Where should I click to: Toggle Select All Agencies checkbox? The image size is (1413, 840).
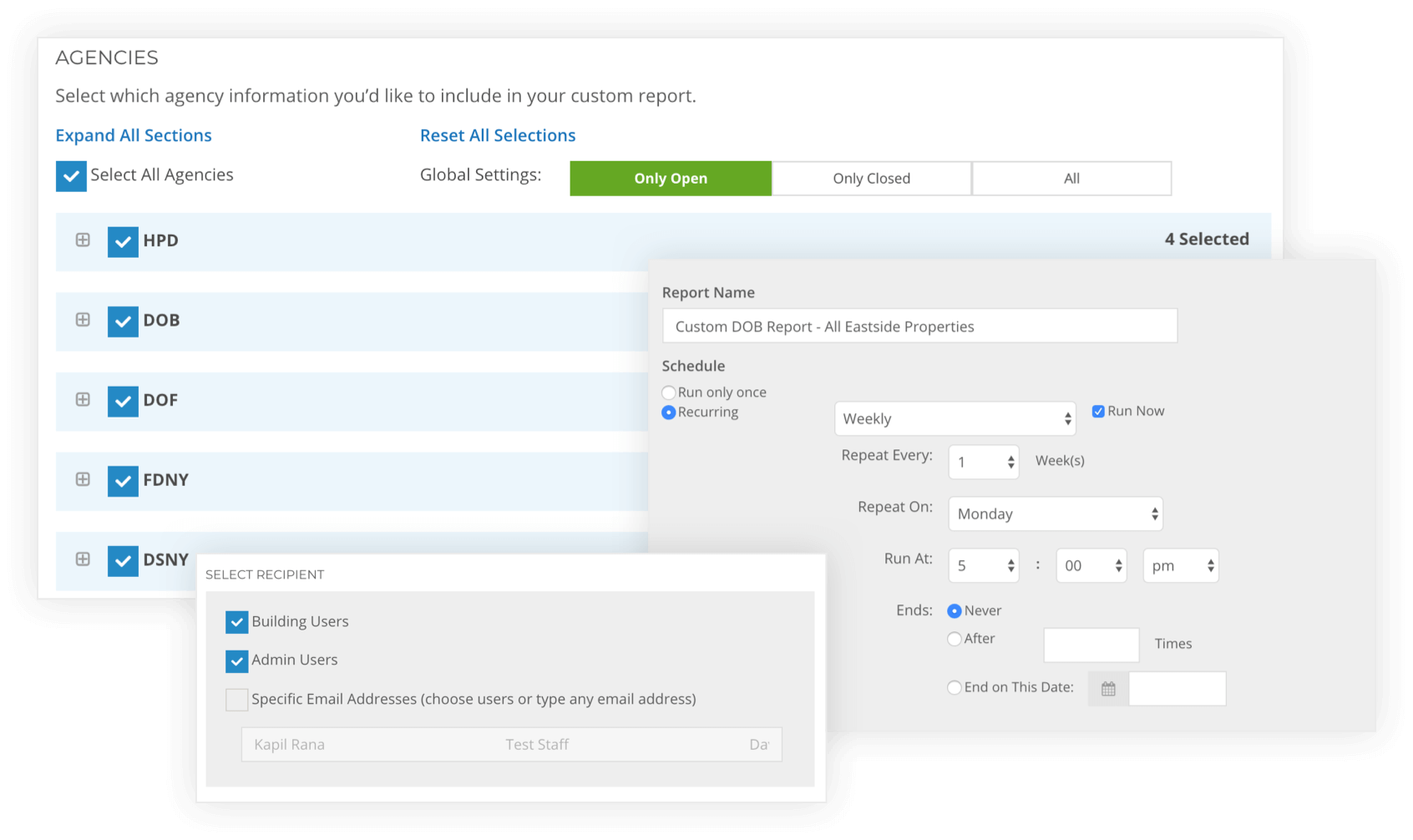coord(71,176)
